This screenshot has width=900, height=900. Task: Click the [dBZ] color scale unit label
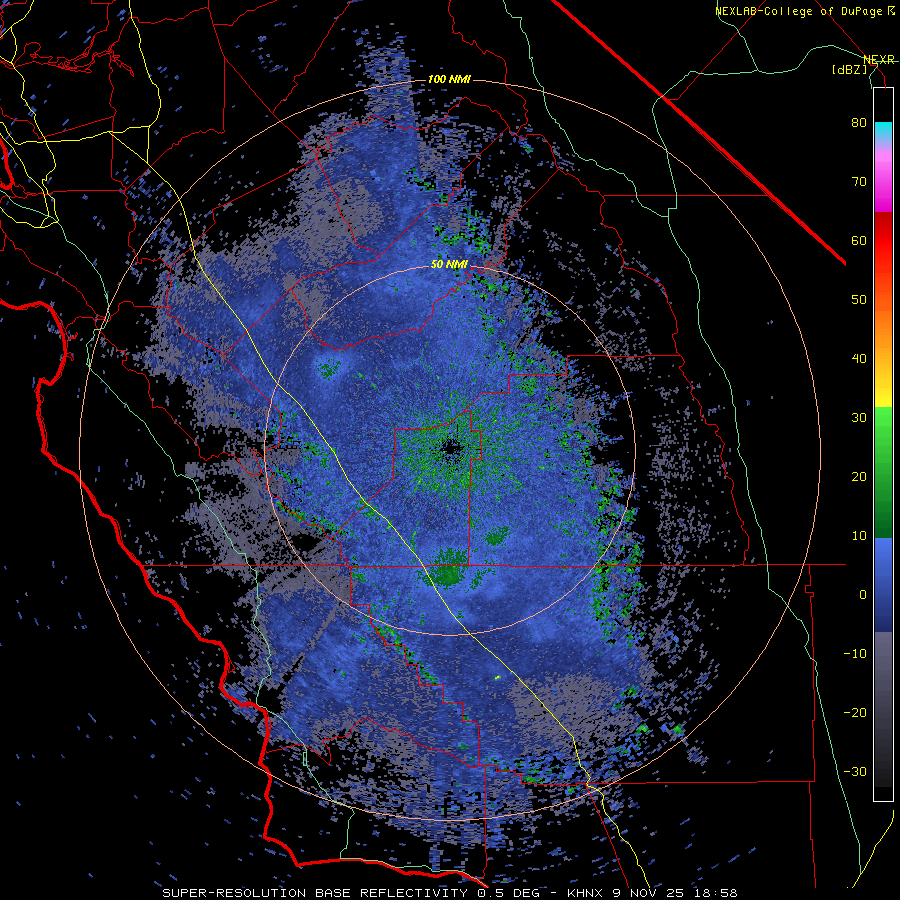pos(849,69)
